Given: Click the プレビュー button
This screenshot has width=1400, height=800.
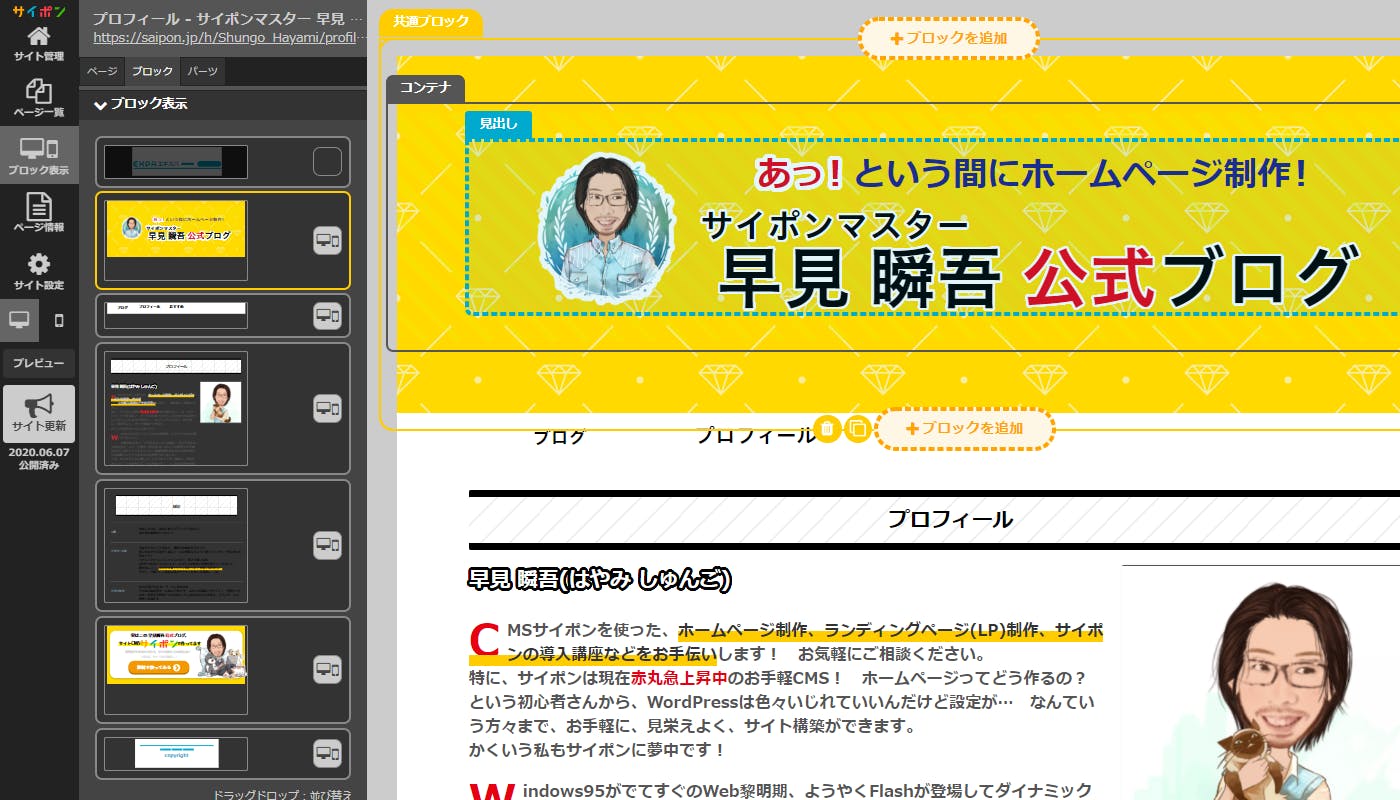Looking at the screenshot, I should coord(38,363).
